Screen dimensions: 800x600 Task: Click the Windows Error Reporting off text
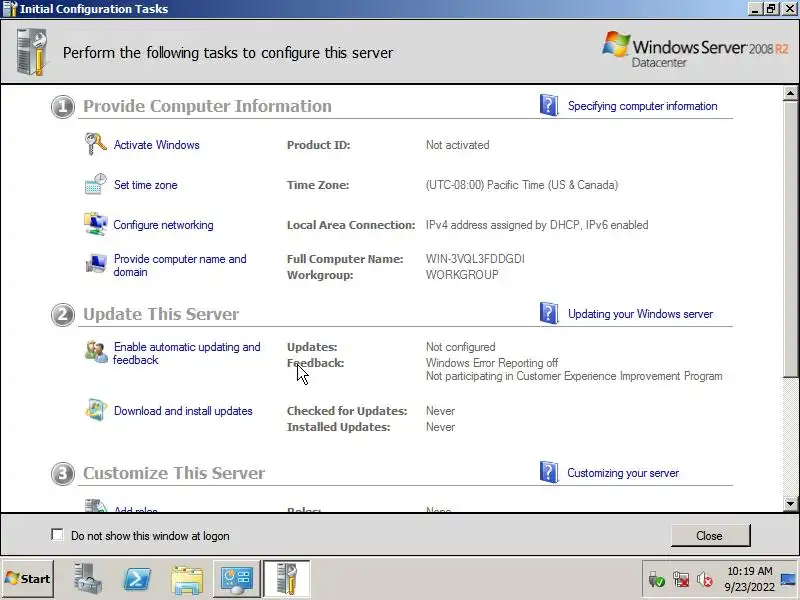point(492,363)
